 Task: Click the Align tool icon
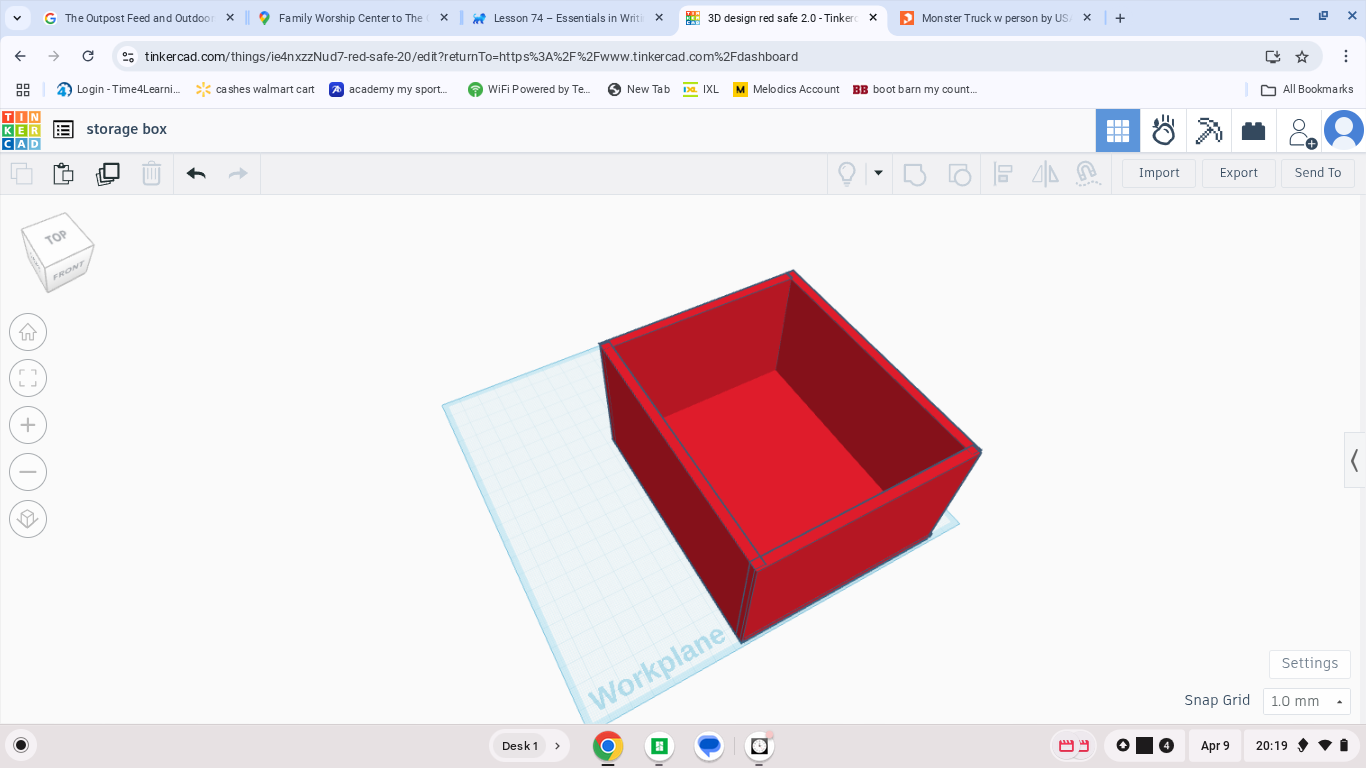1003,173
